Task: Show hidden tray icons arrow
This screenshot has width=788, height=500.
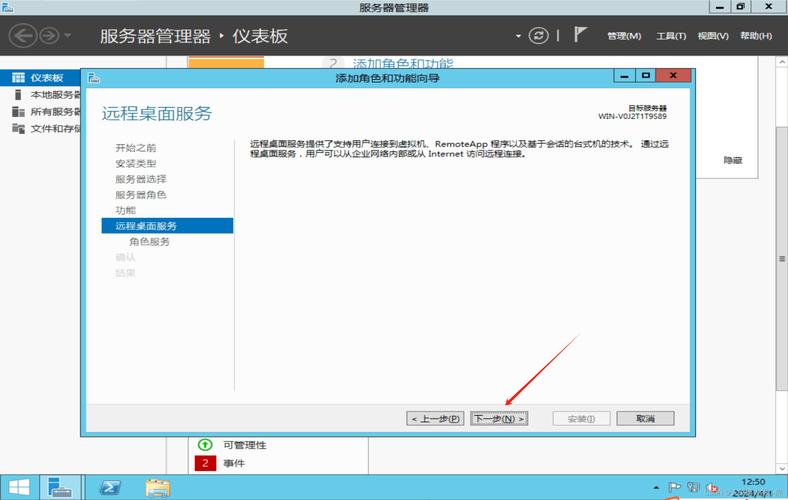Action: point(656,487)
